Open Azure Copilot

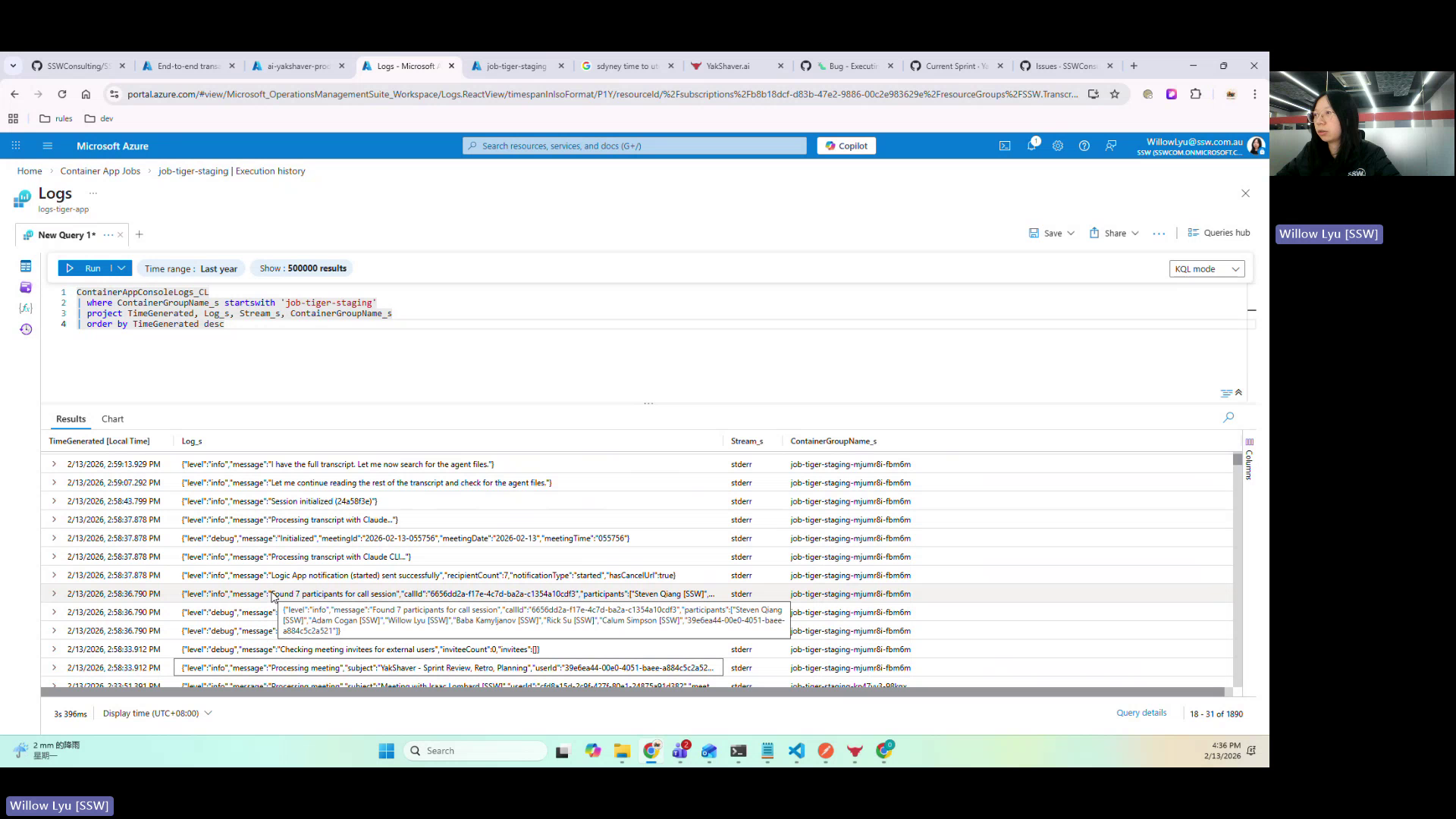pyautogui.click(x=846, y=145)
